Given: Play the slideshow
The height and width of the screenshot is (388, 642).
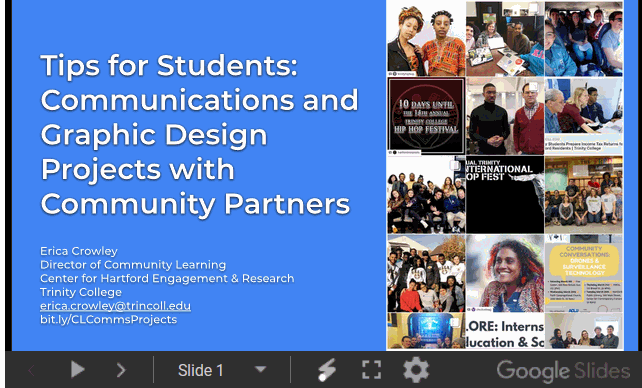Looking at the screenshot, I should tap(77, 370).
